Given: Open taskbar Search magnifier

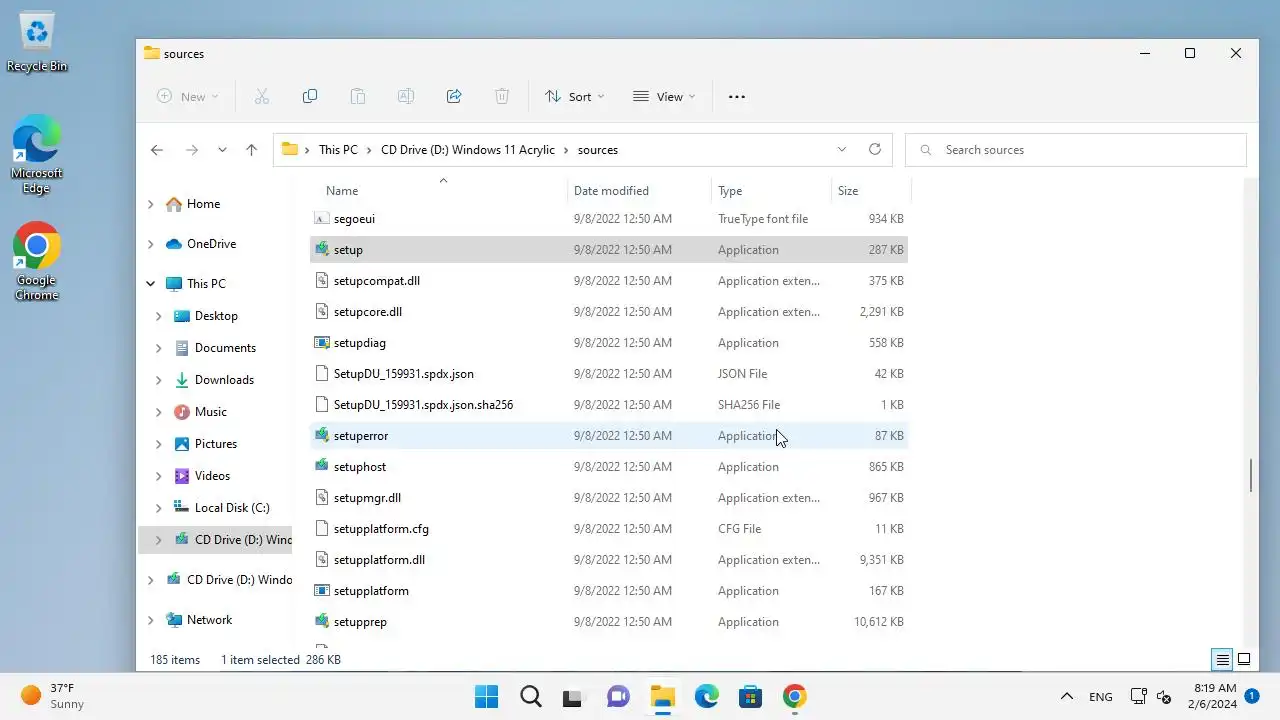Looking at the screenshot, I should tap(531, 696).
